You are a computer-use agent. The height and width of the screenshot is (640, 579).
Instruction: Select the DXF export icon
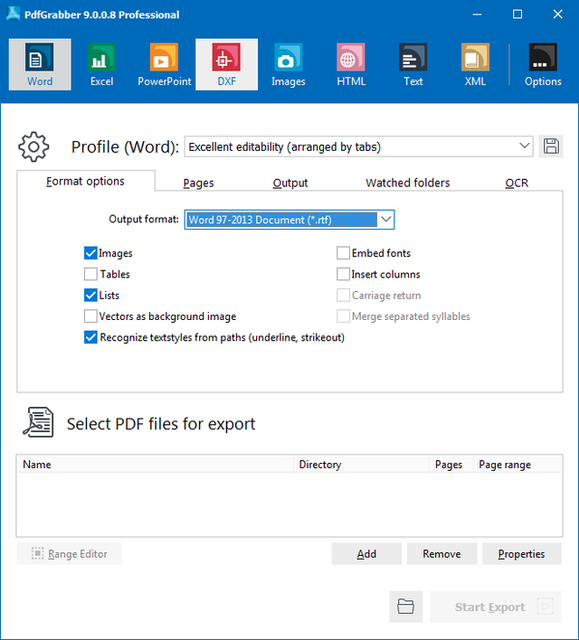pyautogui.click(x=226, y=64)
